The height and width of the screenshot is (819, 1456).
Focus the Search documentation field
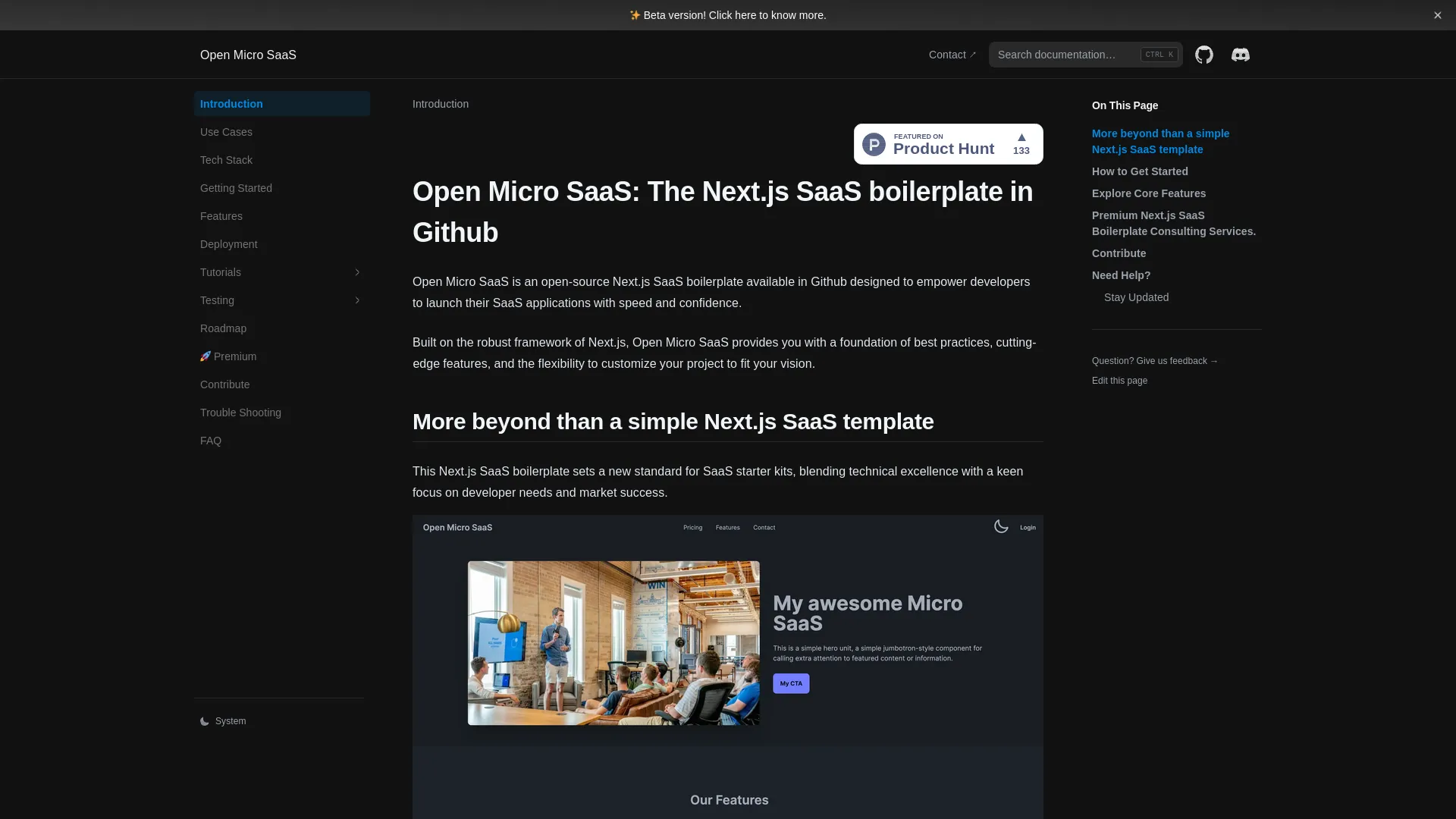pos(1085,55)
